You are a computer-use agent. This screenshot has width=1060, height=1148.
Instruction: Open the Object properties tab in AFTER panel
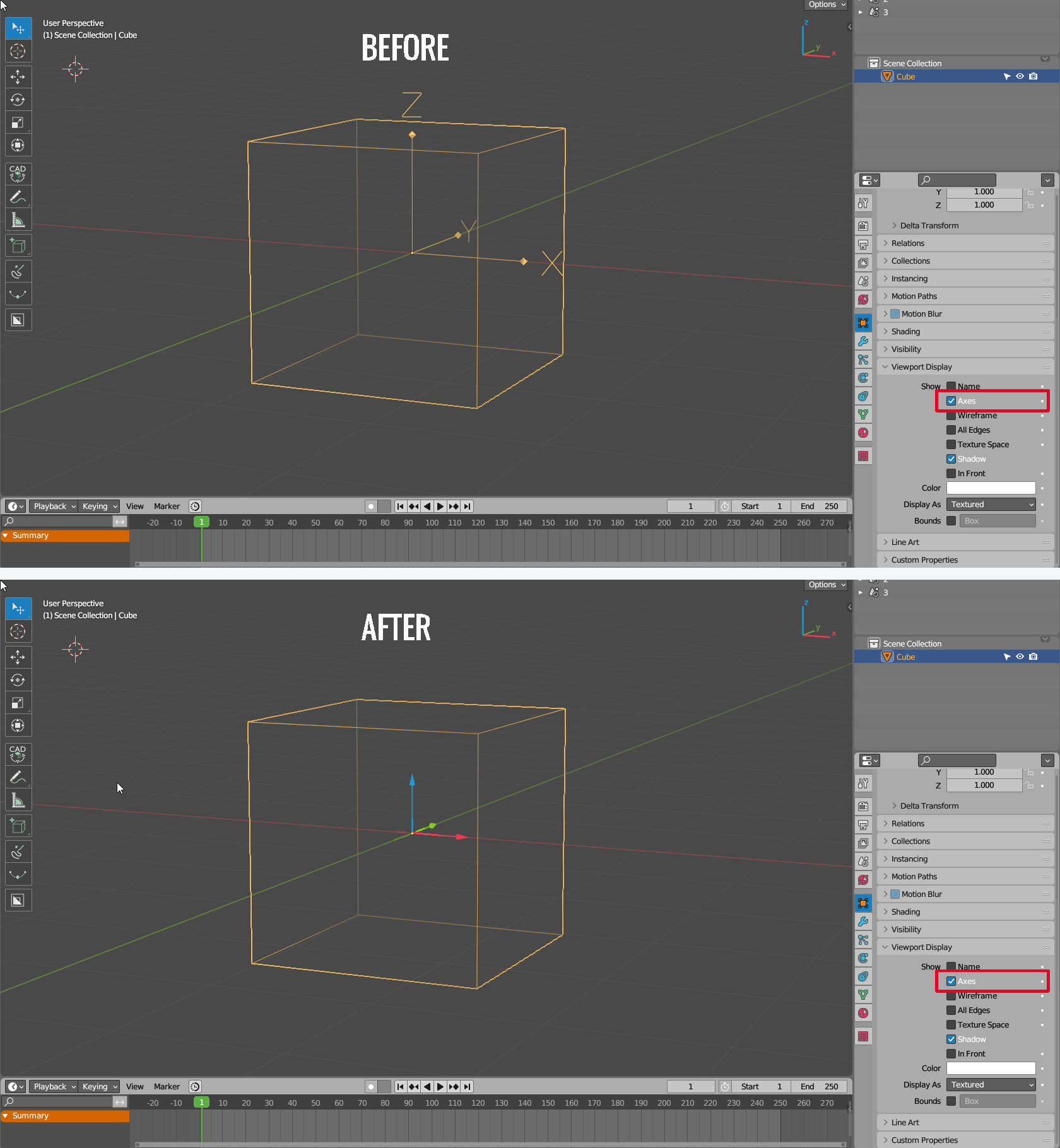point(863,903)
